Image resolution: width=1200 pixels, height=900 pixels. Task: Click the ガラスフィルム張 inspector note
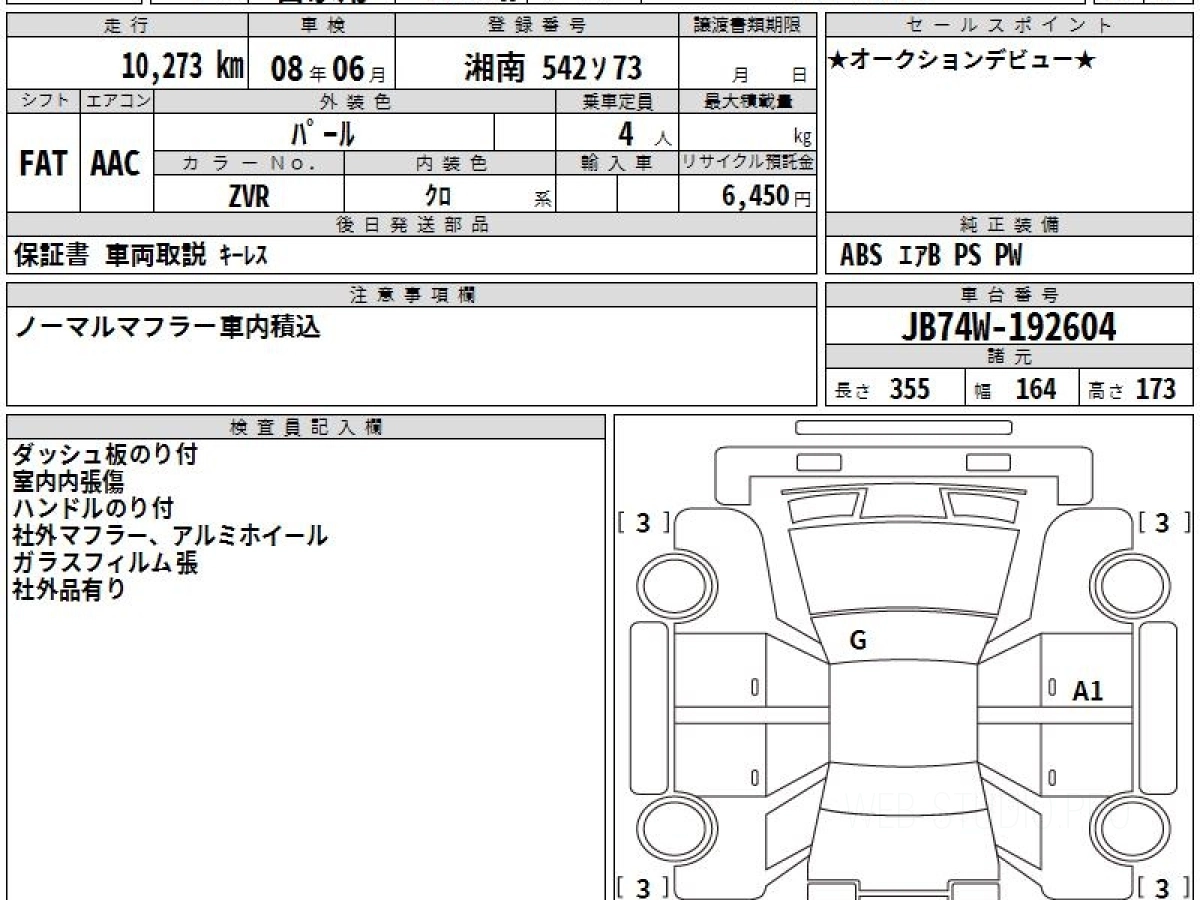[105, 563]
